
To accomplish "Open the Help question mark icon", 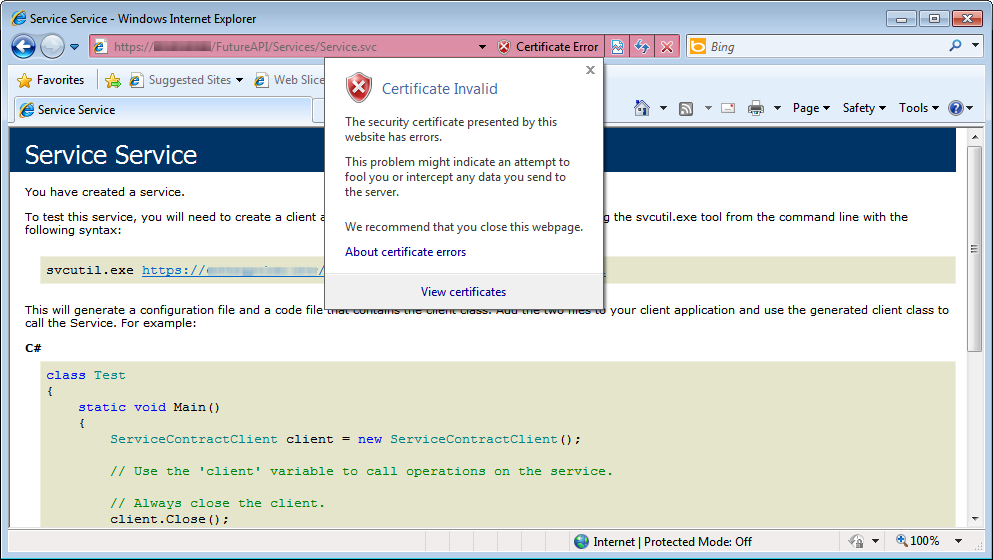I will (956, 108).
